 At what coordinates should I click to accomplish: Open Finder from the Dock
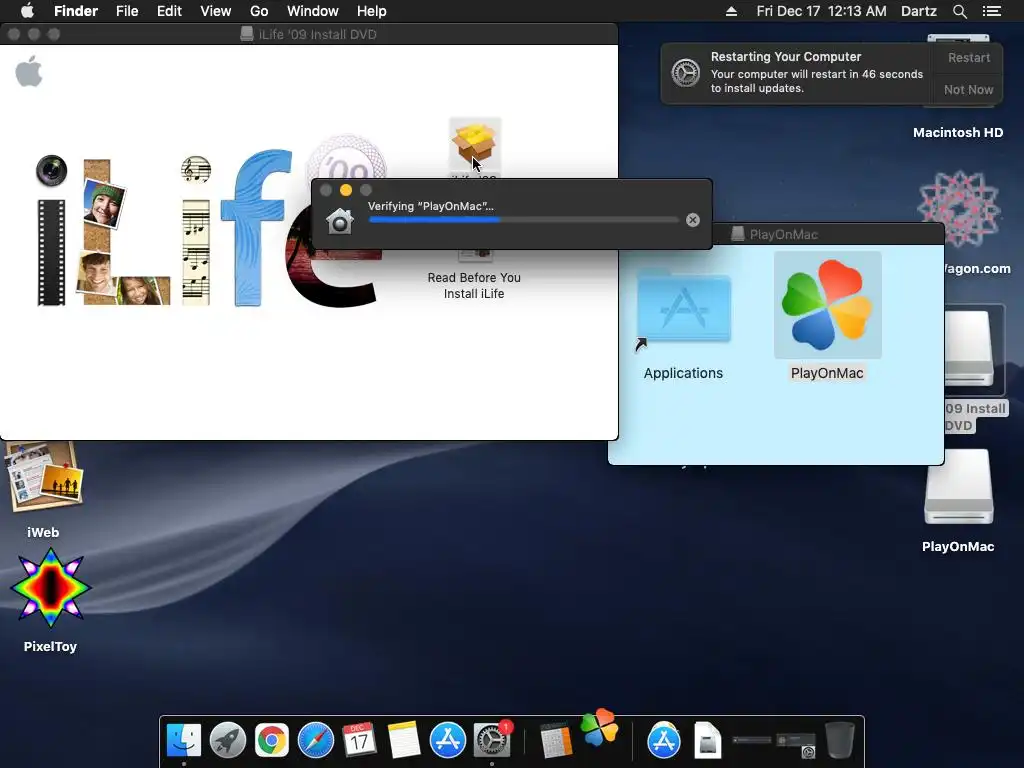(184, 740)
